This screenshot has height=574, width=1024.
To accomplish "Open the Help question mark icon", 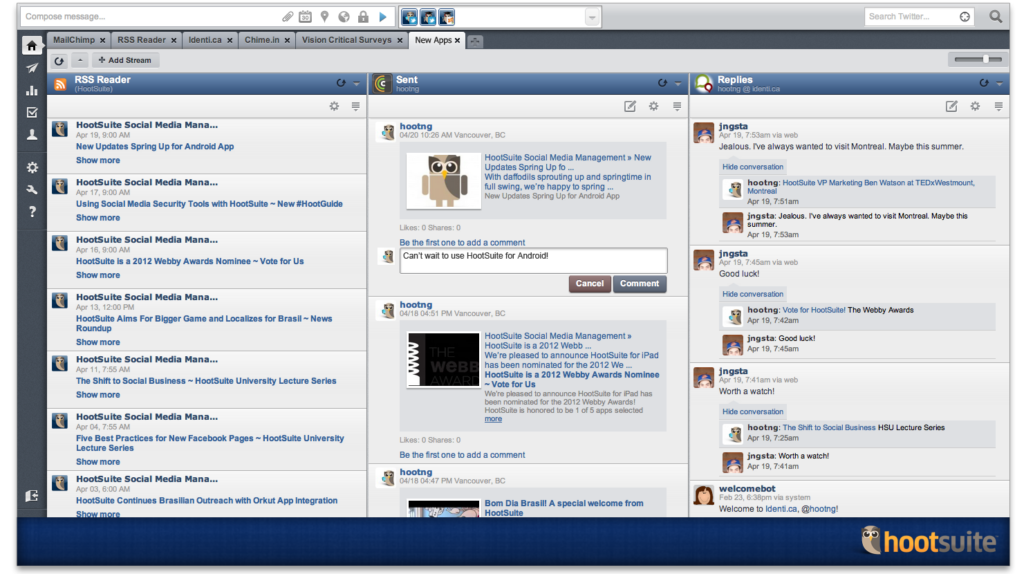I will [31, 212].
